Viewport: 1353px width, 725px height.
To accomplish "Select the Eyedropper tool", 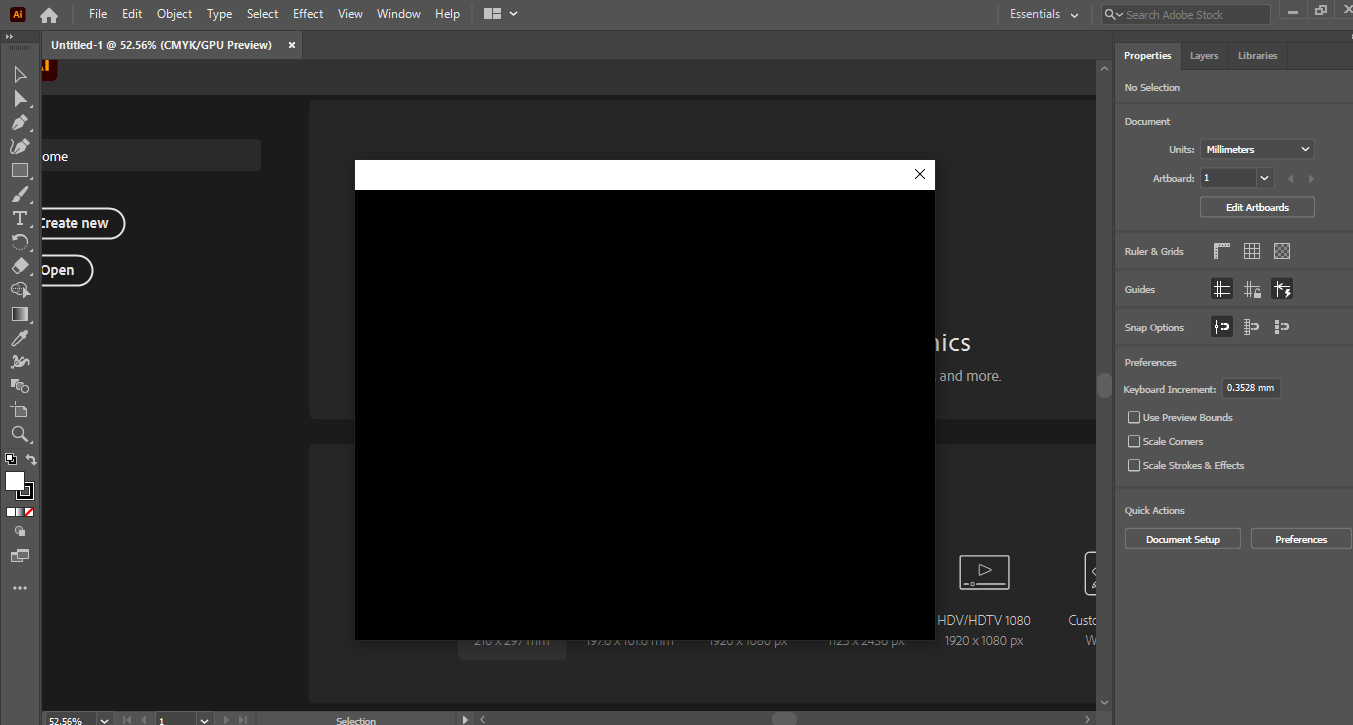I will coord(20,338).
